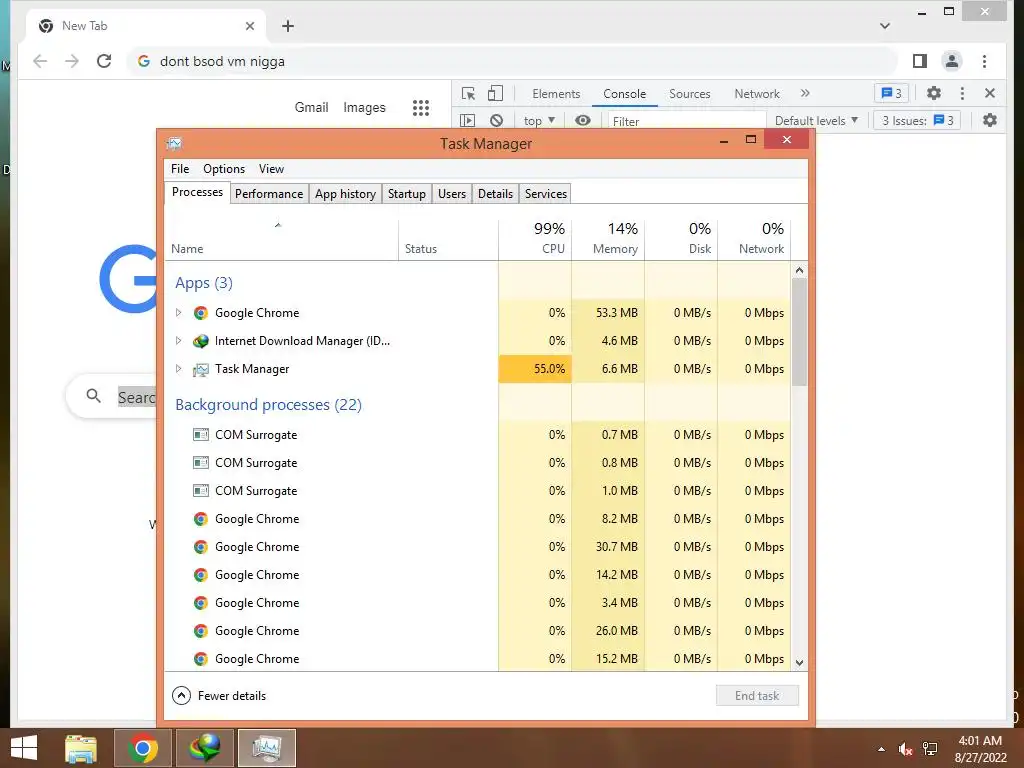Sort processes by the CPU column header

[x=535, y=238]
